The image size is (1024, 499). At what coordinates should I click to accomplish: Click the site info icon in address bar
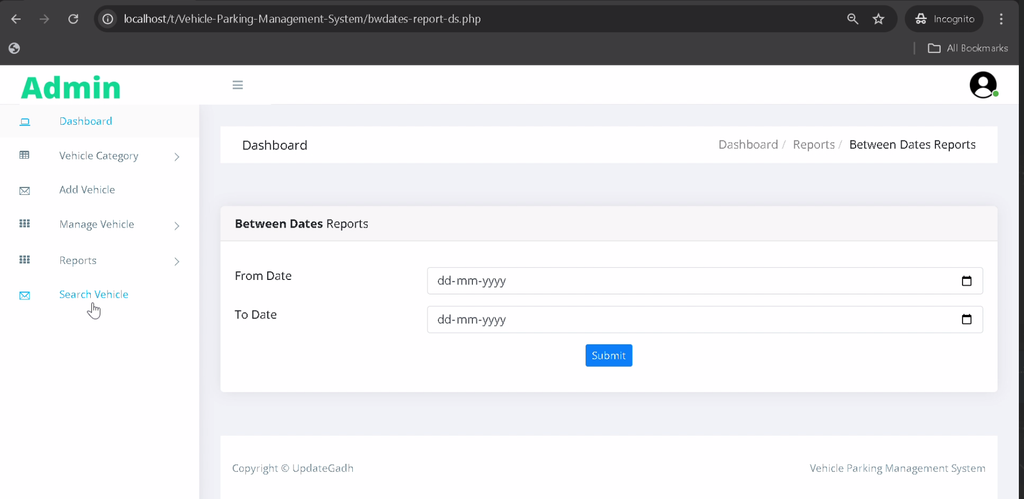pos(108,19)
